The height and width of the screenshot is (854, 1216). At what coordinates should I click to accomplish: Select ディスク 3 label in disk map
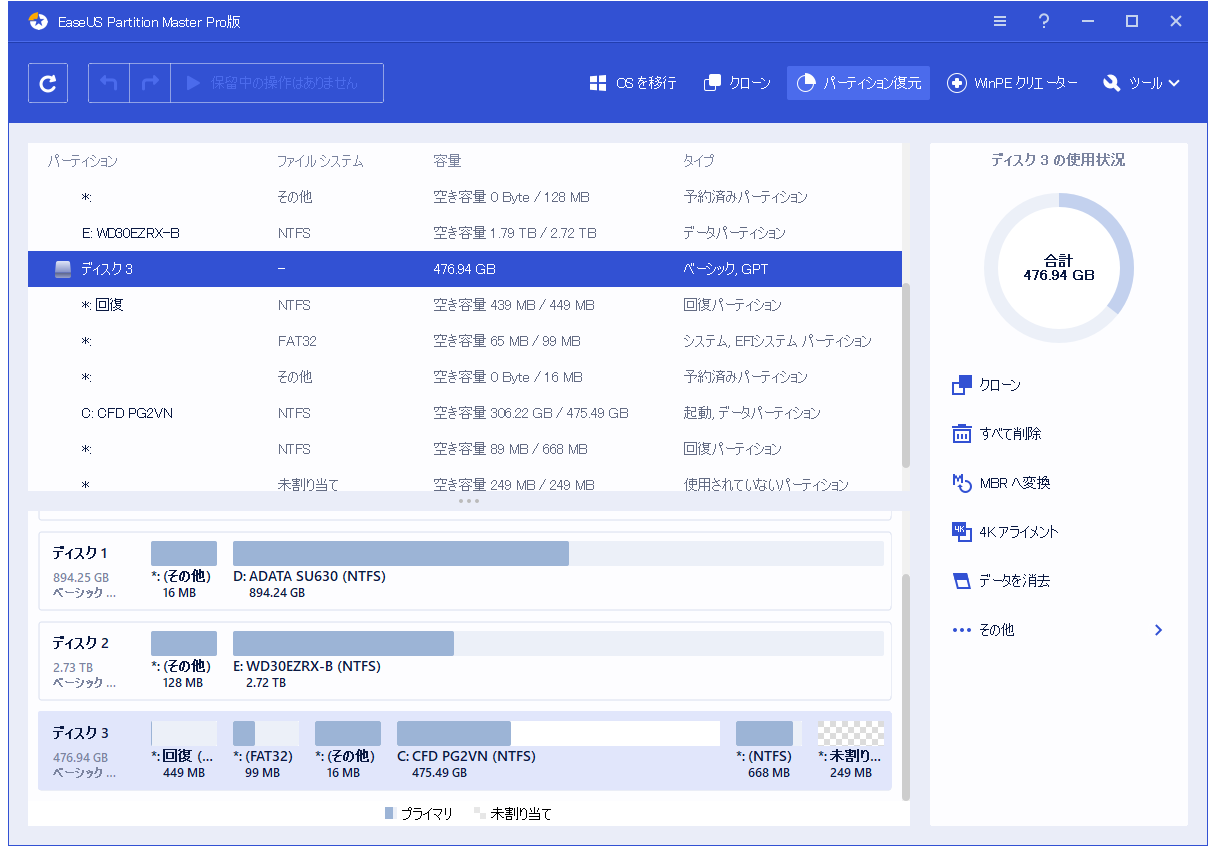[80, 733]
